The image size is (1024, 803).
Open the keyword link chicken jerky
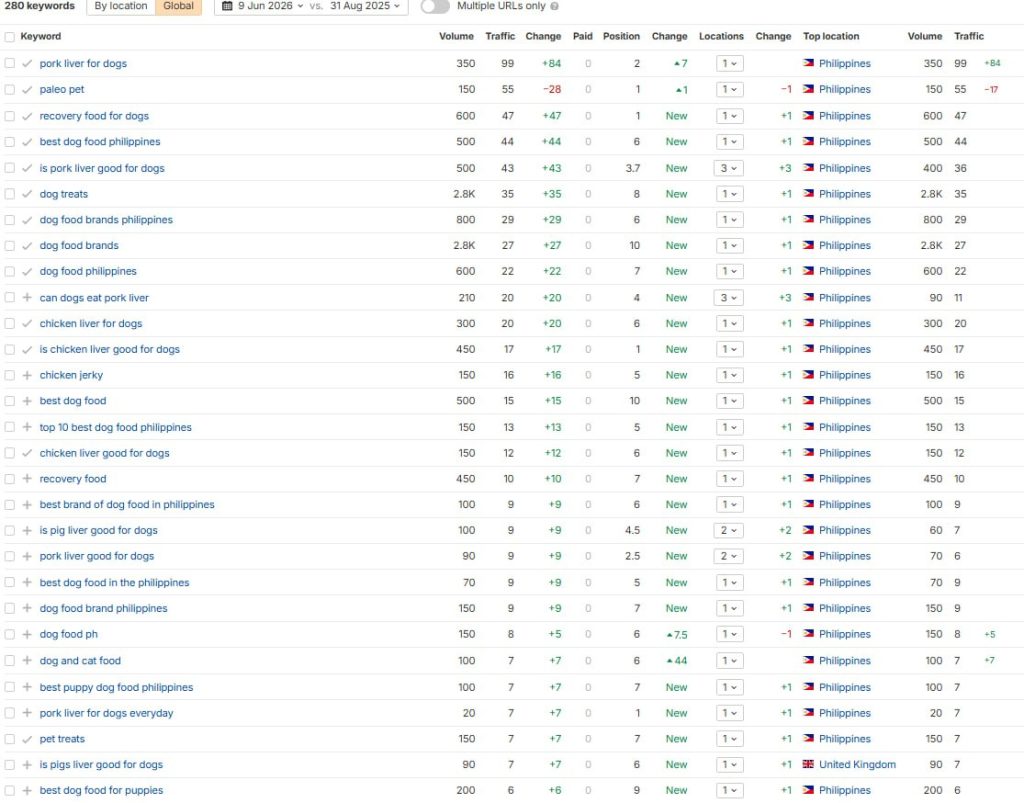pos(71,375)
